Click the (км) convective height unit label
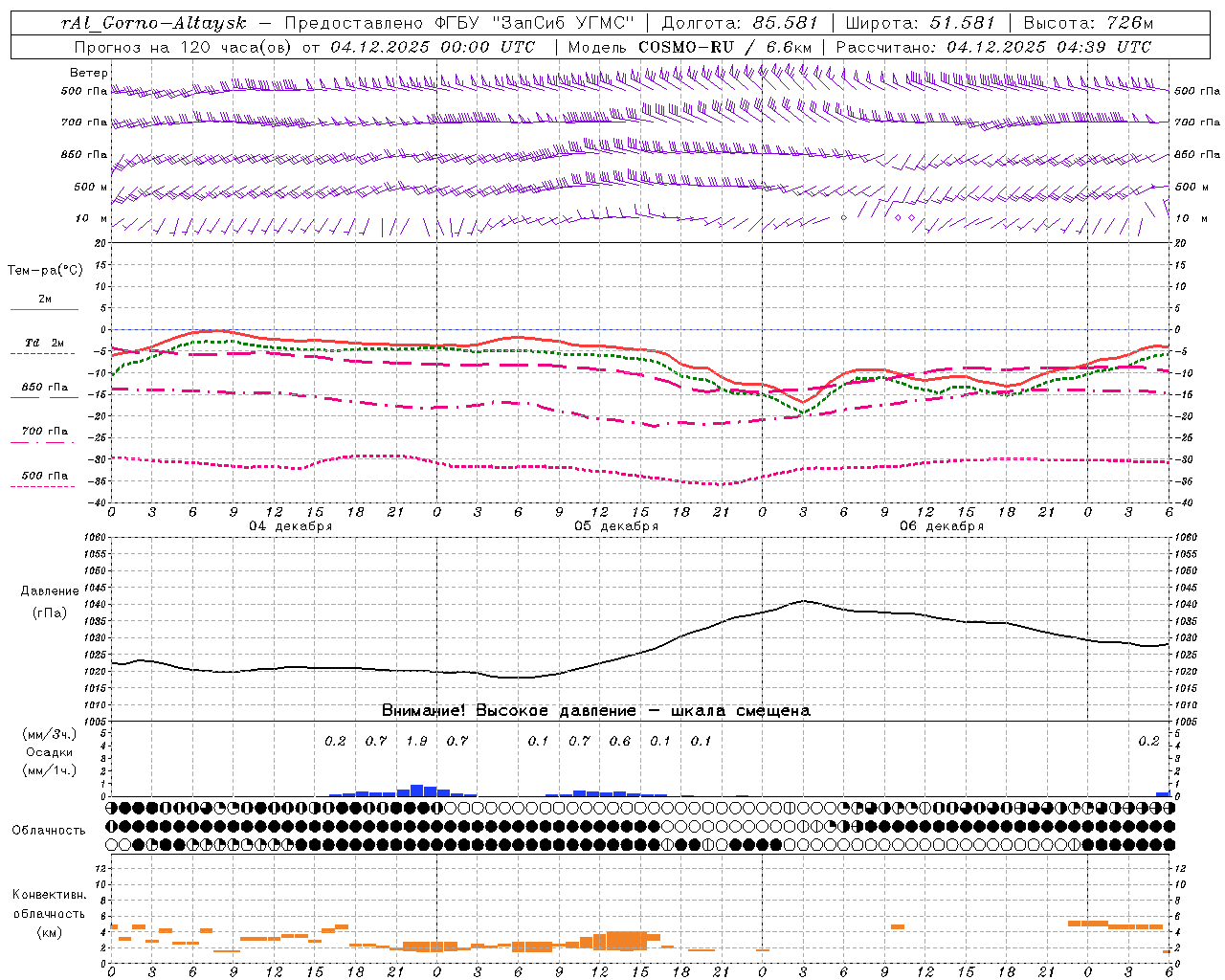 50,932
